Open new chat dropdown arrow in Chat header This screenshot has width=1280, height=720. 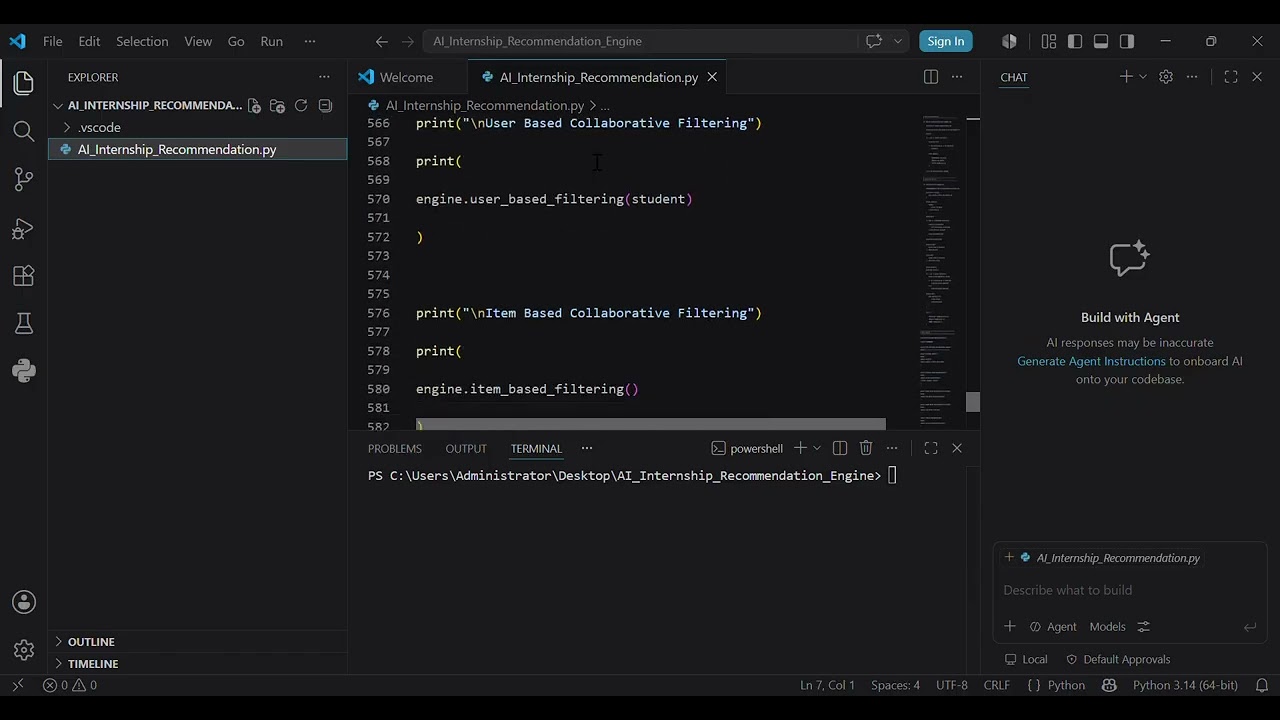coord(1143,77)
